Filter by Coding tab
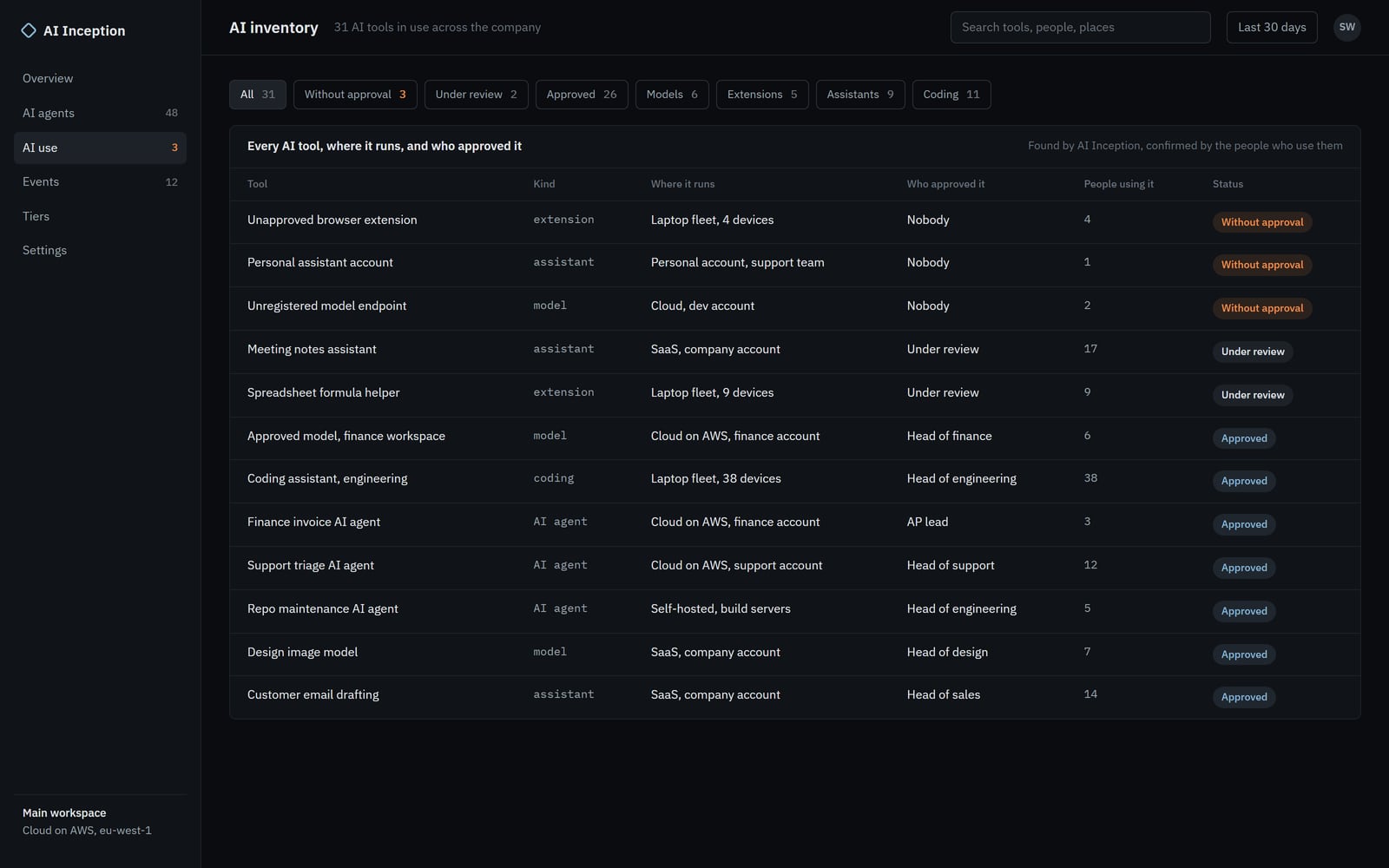This screenshot has width=1389, height=868. (951, 95)
